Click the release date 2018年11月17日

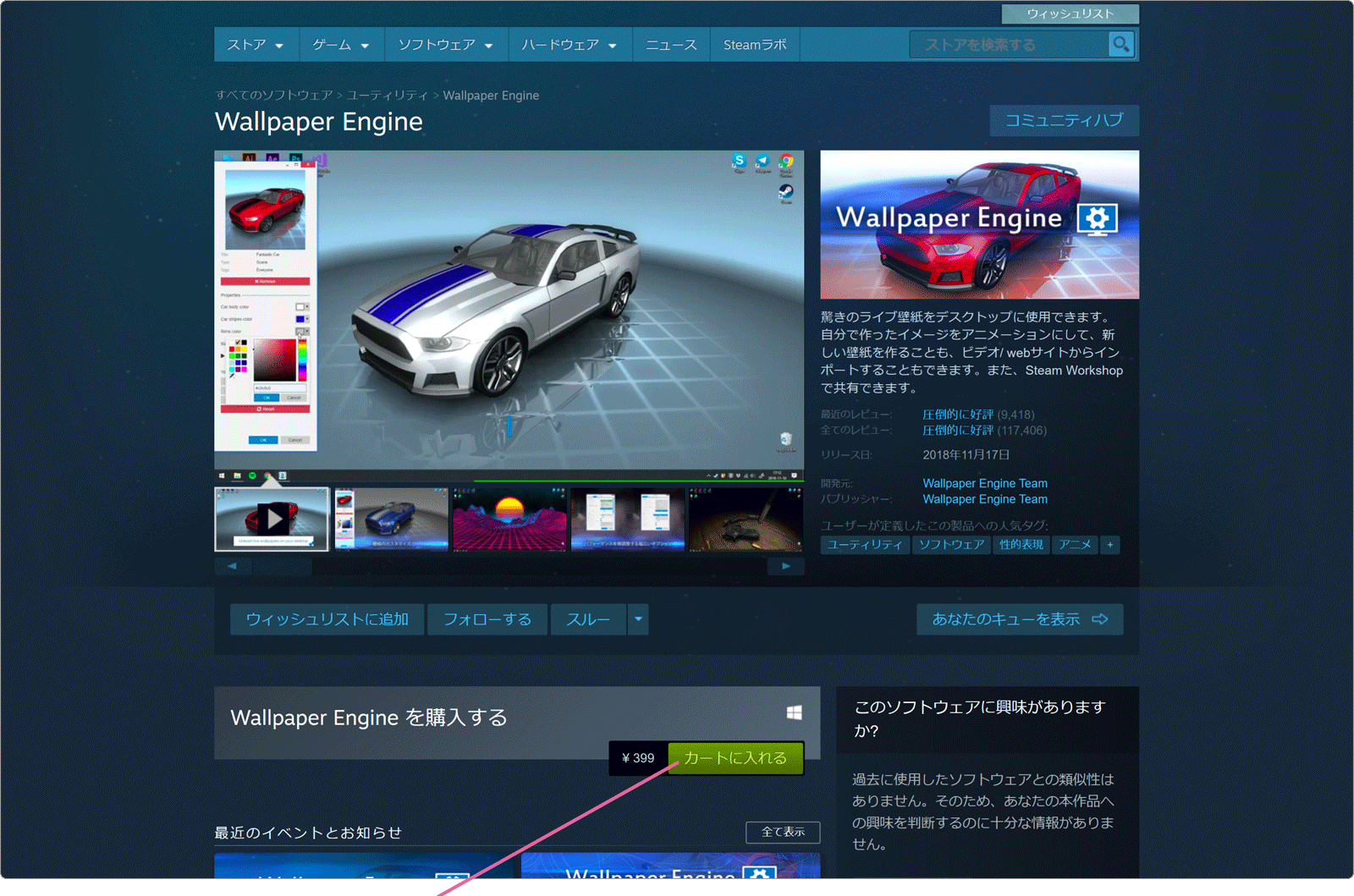pyautogui.click(x=966, y=455)
